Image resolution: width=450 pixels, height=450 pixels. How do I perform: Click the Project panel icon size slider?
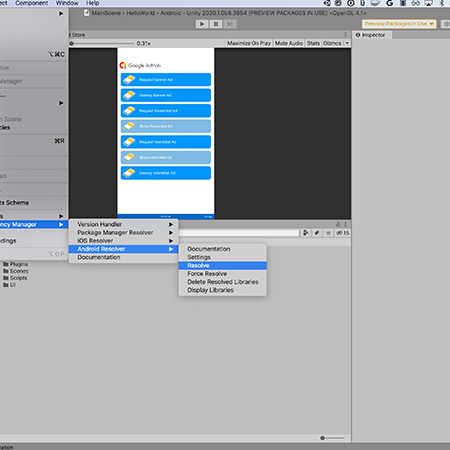click(x=332, y=438)
